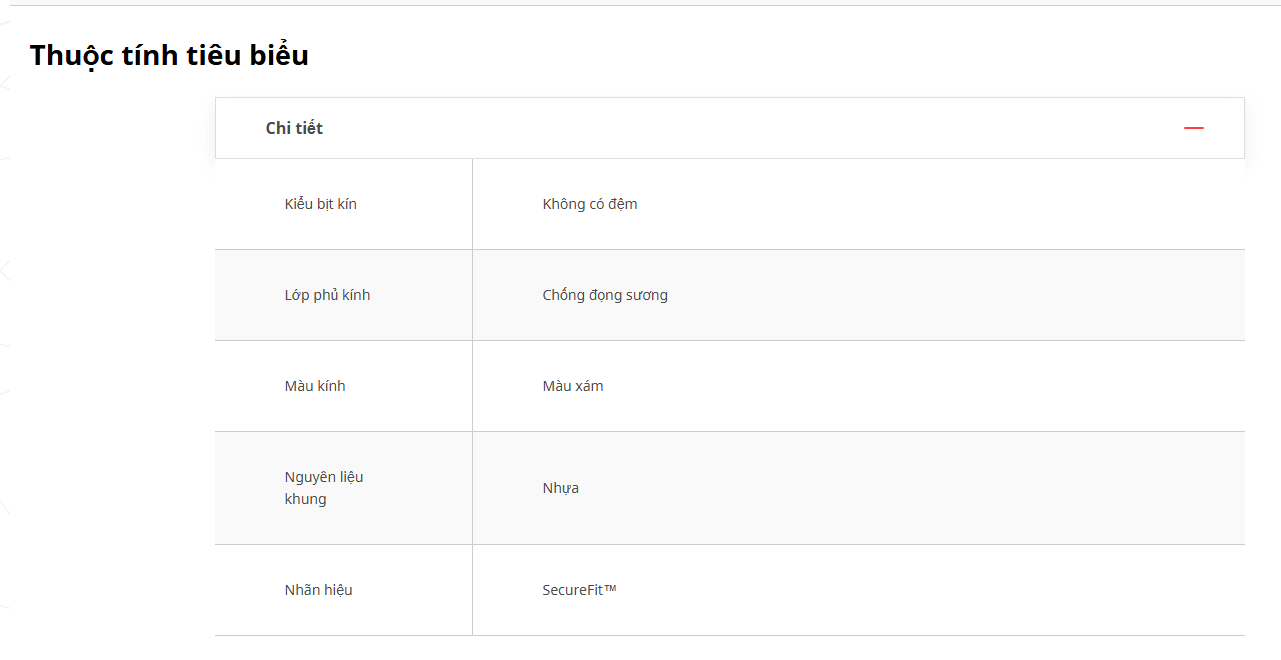
Task: Select the SecureFit™ brand value
Action: click(580, 590)
